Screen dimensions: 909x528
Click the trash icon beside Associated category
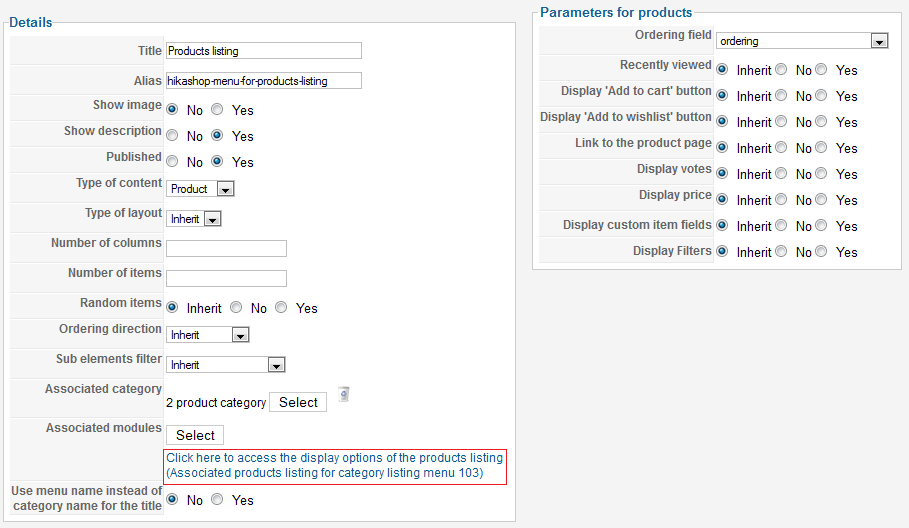343,394
